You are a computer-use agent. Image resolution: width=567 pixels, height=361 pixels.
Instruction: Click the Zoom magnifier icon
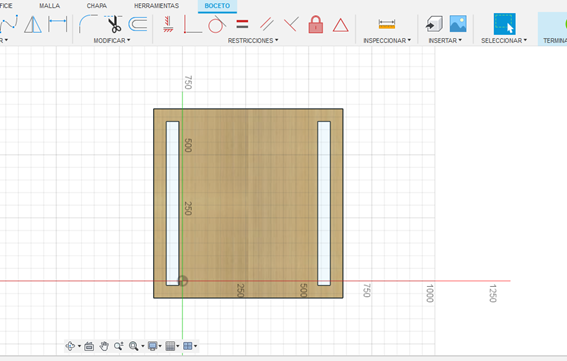(x=119, y=346)
